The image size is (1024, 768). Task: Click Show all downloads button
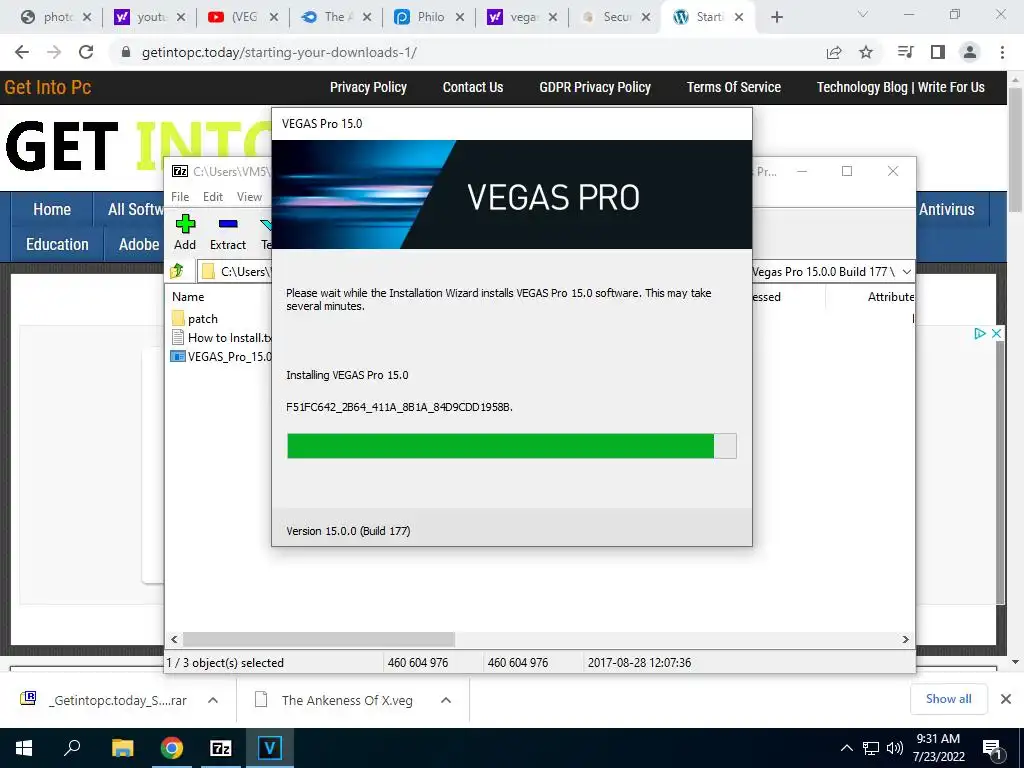click(x=948, y=699)
